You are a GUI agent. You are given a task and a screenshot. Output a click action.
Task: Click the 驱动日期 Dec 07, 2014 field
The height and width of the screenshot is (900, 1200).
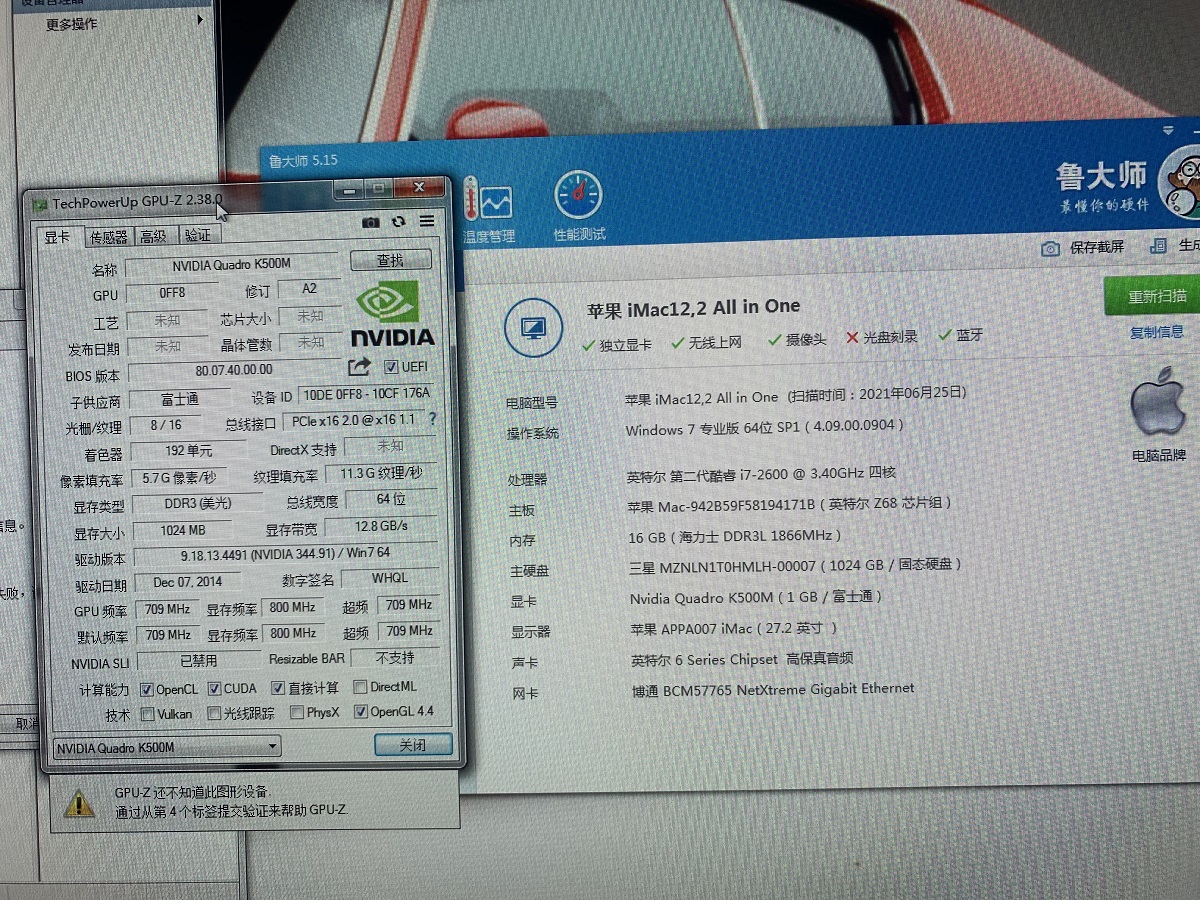click(x=188, y=582)
